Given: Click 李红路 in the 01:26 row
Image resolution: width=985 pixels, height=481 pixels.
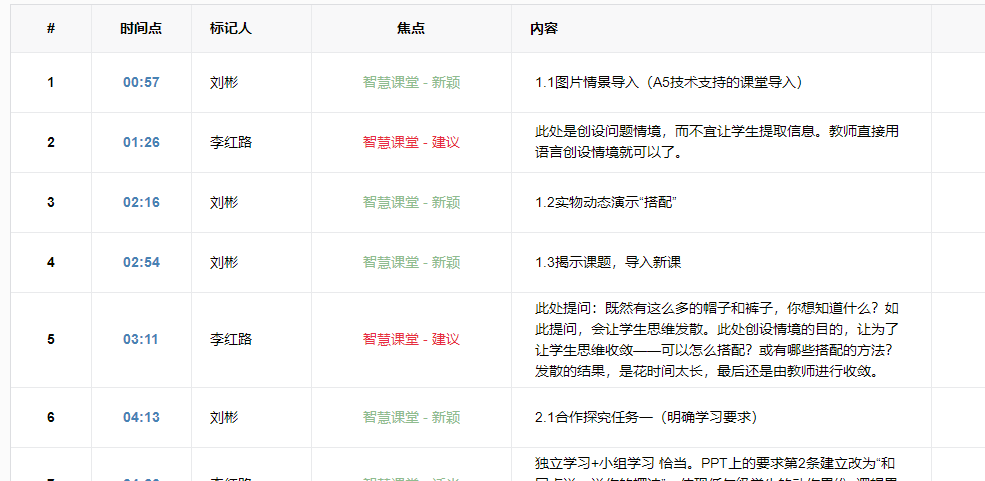Looking at the screenshot, I should click(x=231, y=143).
